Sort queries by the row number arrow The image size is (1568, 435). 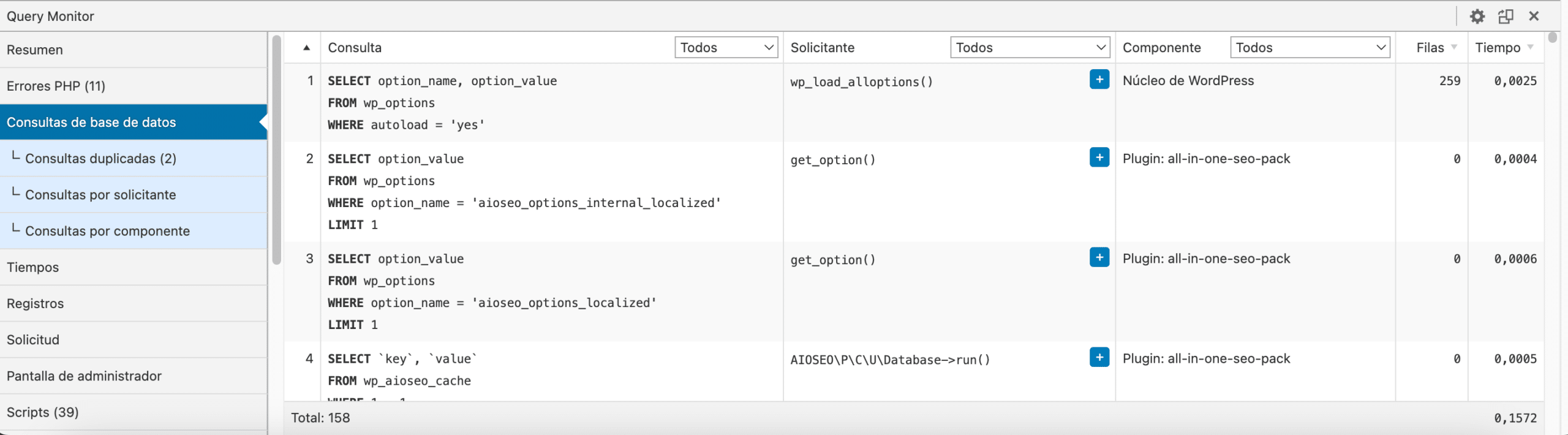coord(306,48)
